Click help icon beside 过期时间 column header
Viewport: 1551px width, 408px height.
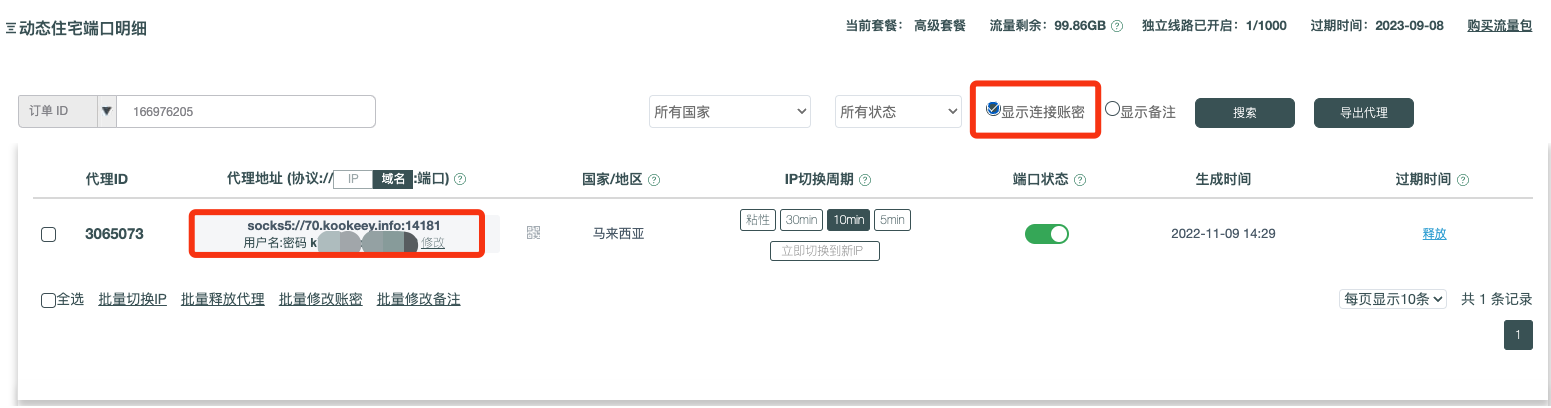click(1463, 180)
